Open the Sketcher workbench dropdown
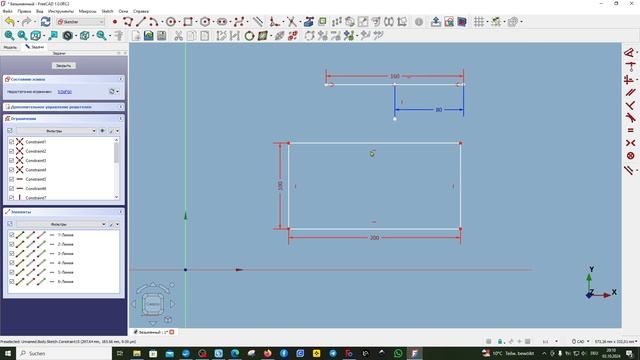The height and width of the screenshot is (360, 640). pos(80,22)
